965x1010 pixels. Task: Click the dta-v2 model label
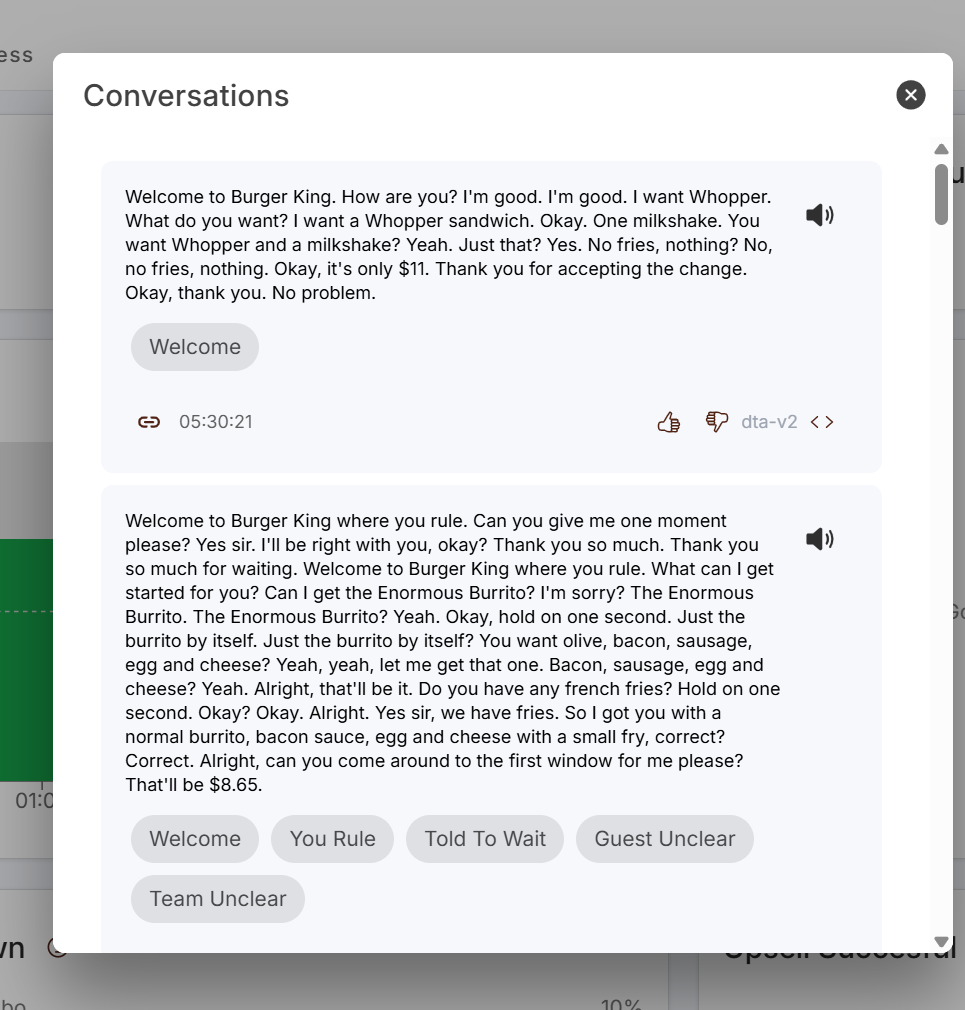[x=769, y=422]
